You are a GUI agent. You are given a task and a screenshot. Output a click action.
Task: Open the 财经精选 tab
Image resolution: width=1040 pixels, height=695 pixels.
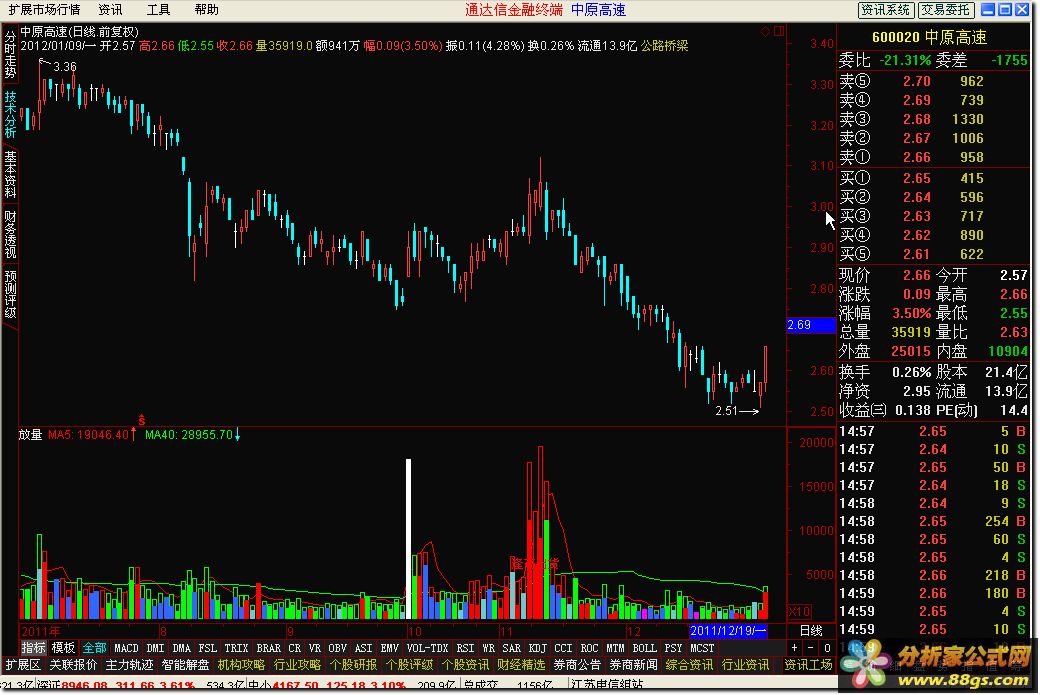coord(521,664)
